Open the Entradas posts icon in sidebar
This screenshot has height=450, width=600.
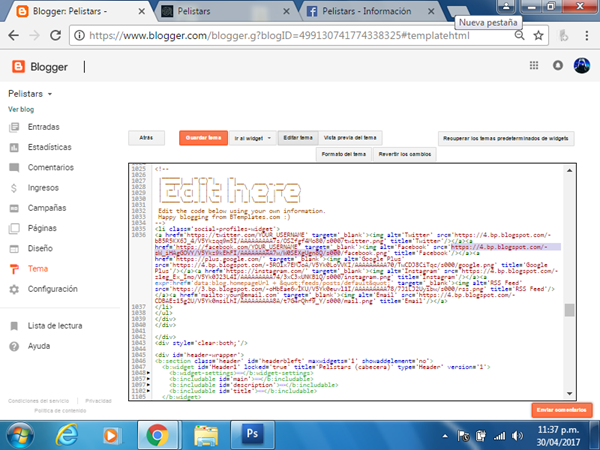(14, 127)
